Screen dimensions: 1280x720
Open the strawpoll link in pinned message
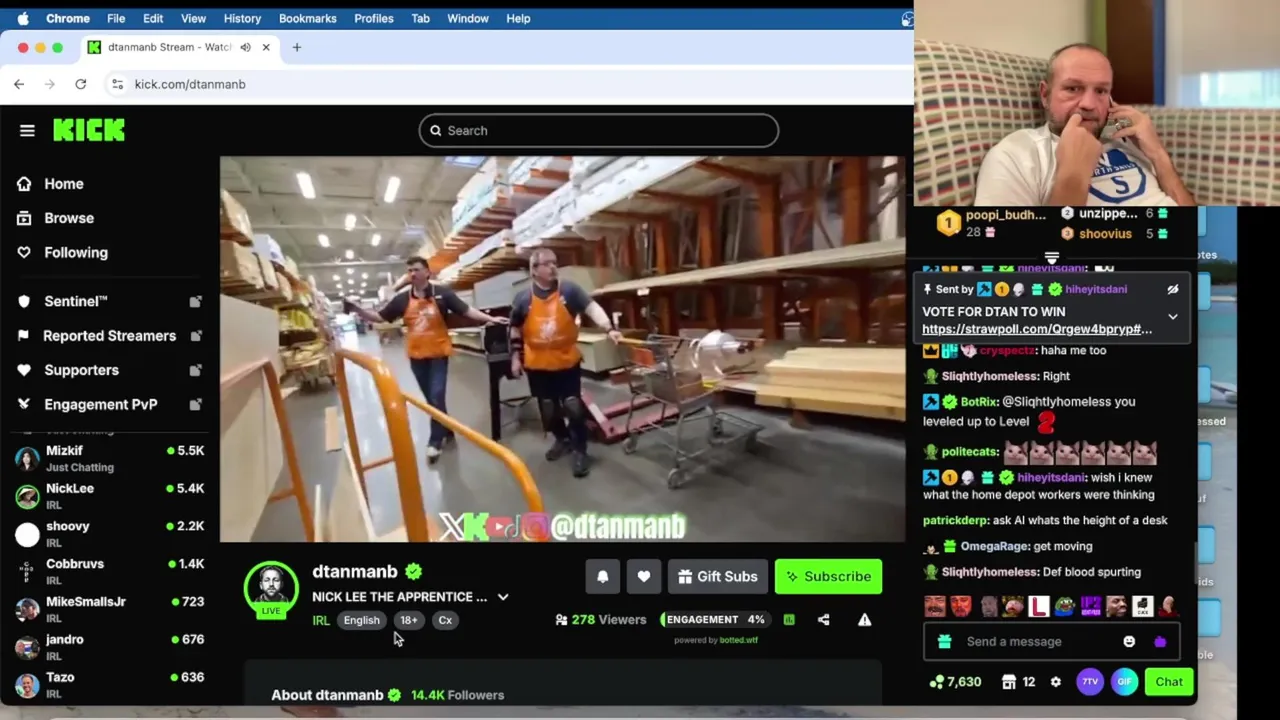point(1037,329)
